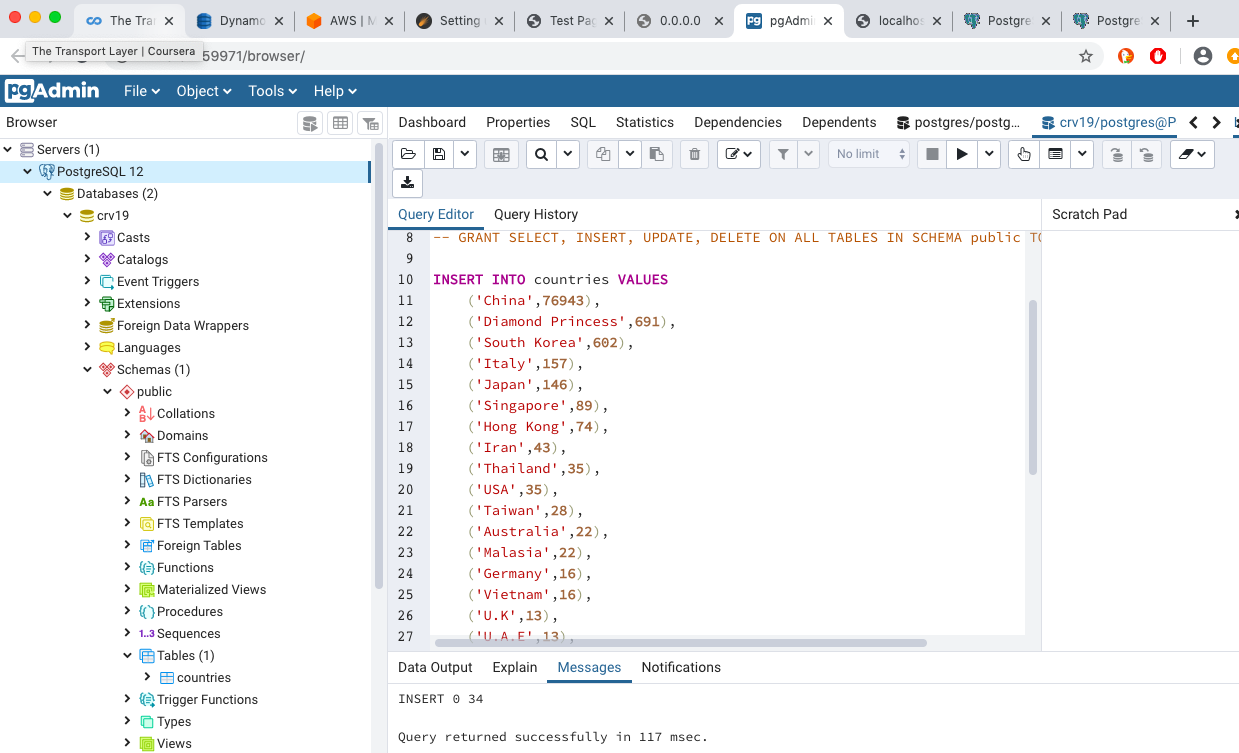1239x753 pixels.
Task: Download results with the download icon
Action: [x=407, y=183]
